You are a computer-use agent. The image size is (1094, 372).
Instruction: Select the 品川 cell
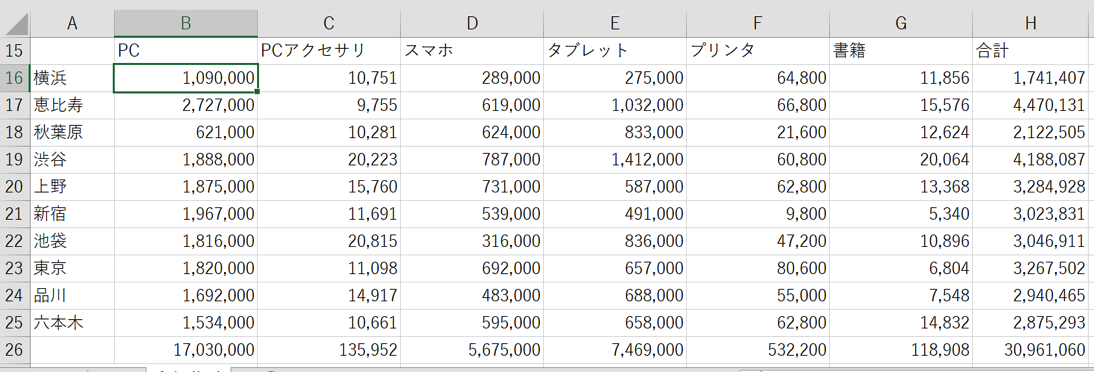[x=72, y=295]
